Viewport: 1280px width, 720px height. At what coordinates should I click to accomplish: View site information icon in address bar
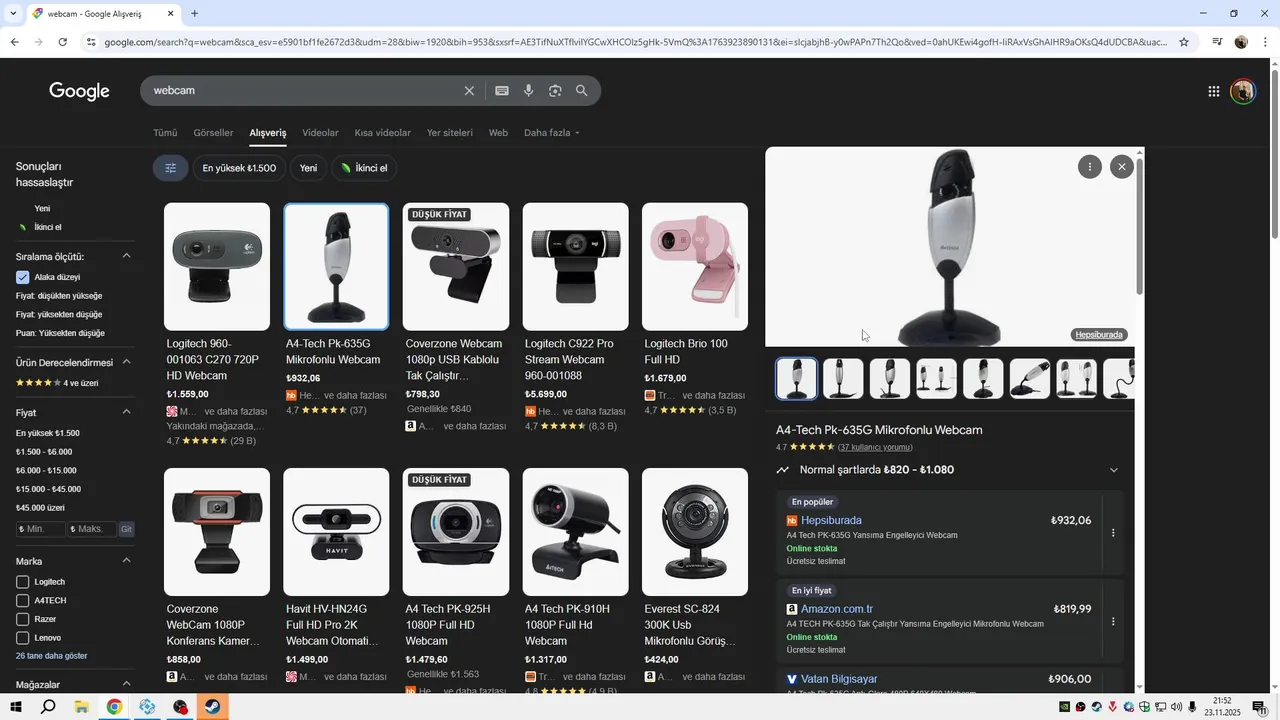point(91,42)
